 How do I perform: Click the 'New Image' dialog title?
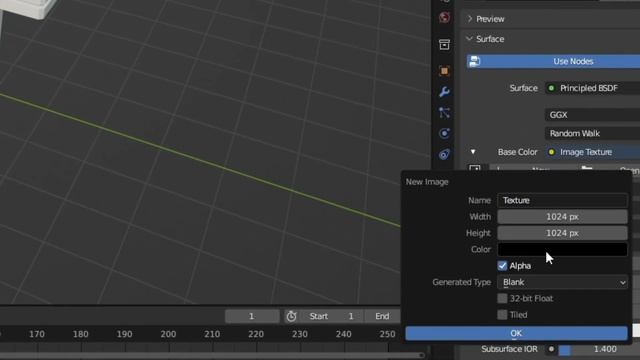(x=427, y=182)
